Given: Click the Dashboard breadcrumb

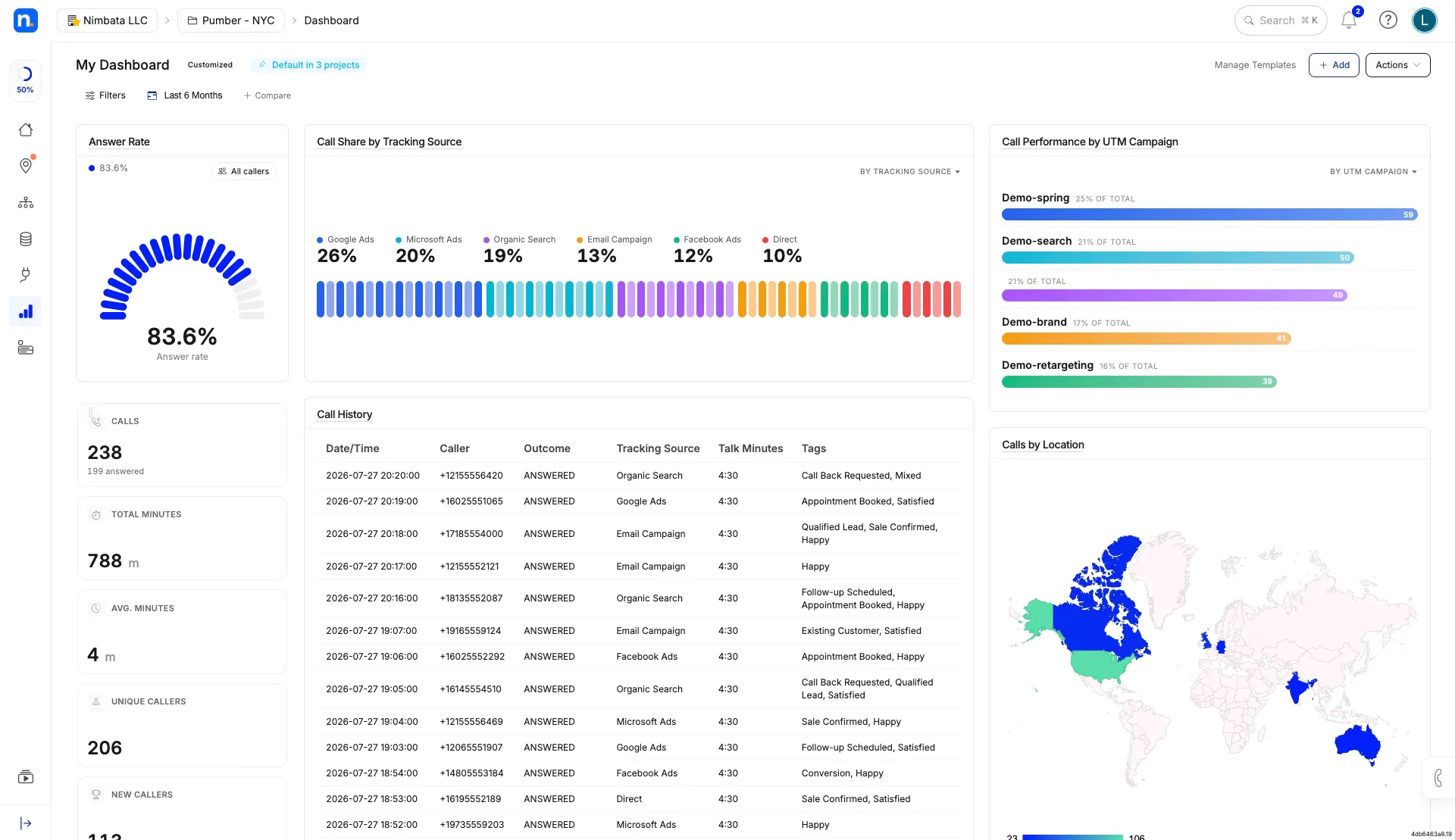Looking at the screenshot, I should [x=331, y=20].
